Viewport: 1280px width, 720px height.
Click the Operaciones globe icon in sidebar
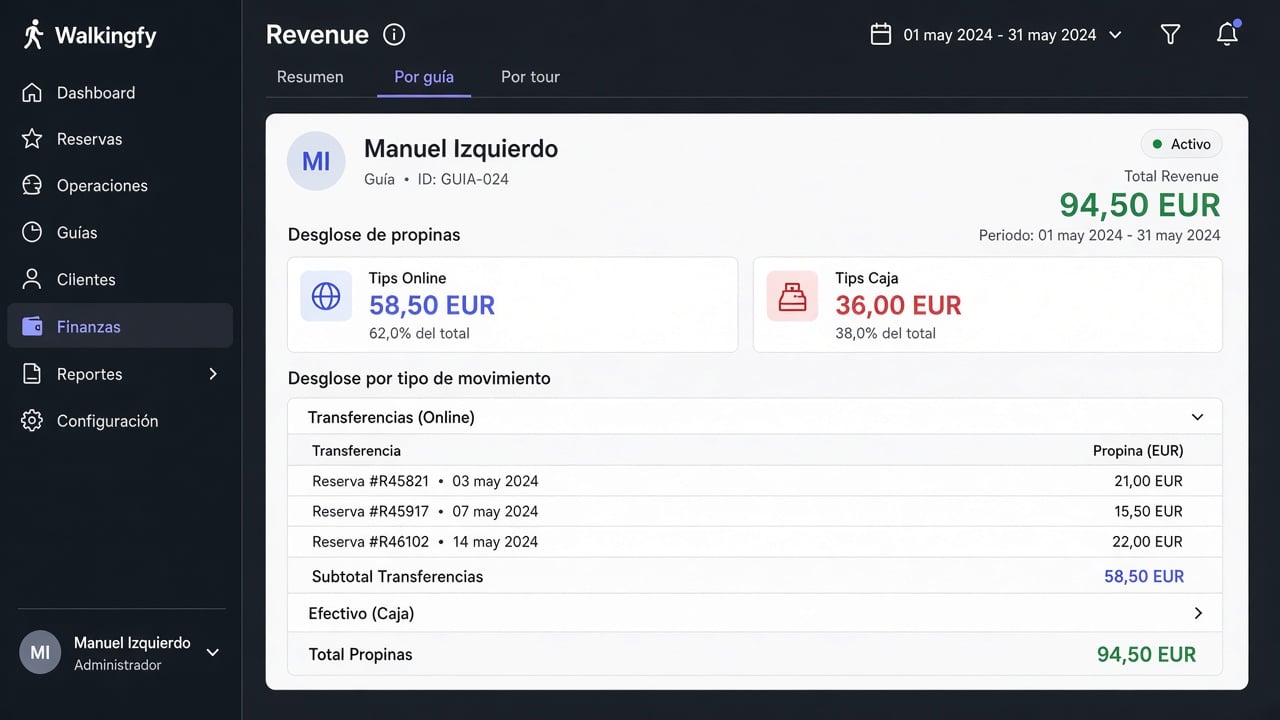32,186
